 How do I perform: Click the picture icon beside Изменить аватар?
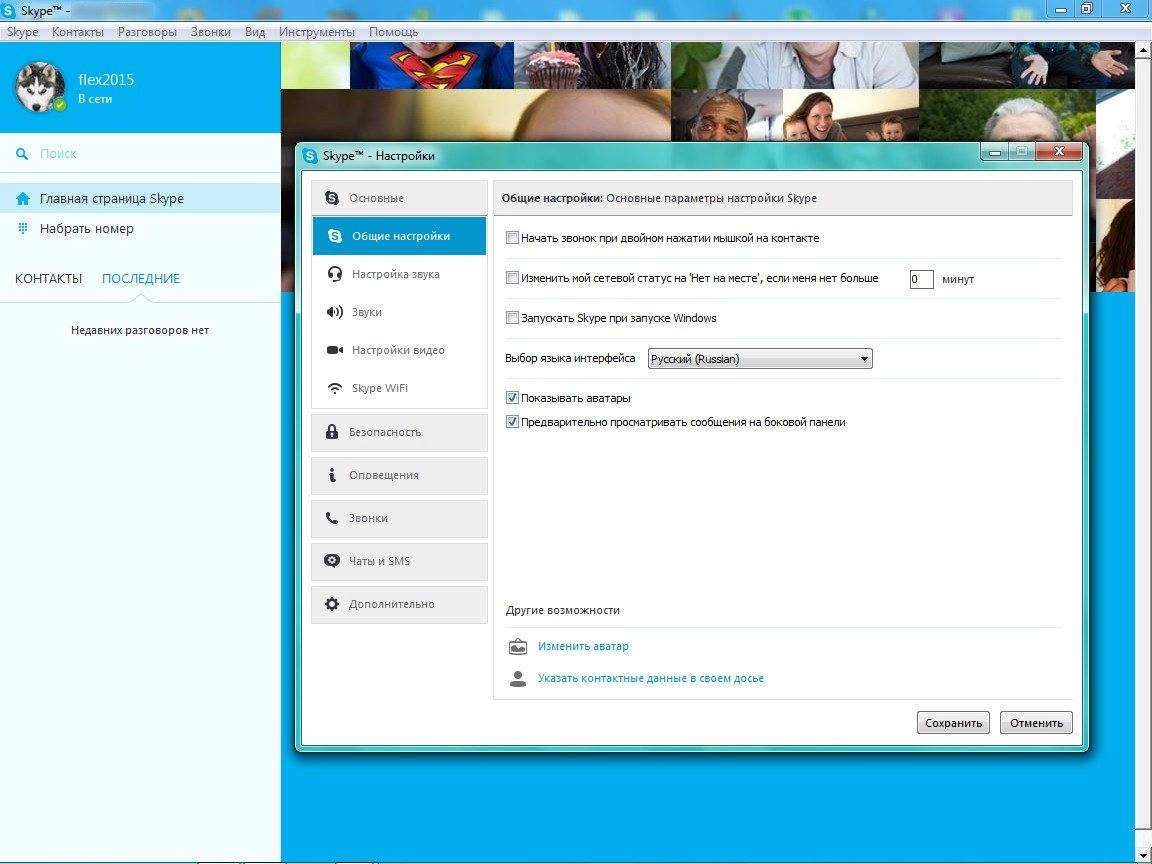point(518,647)
